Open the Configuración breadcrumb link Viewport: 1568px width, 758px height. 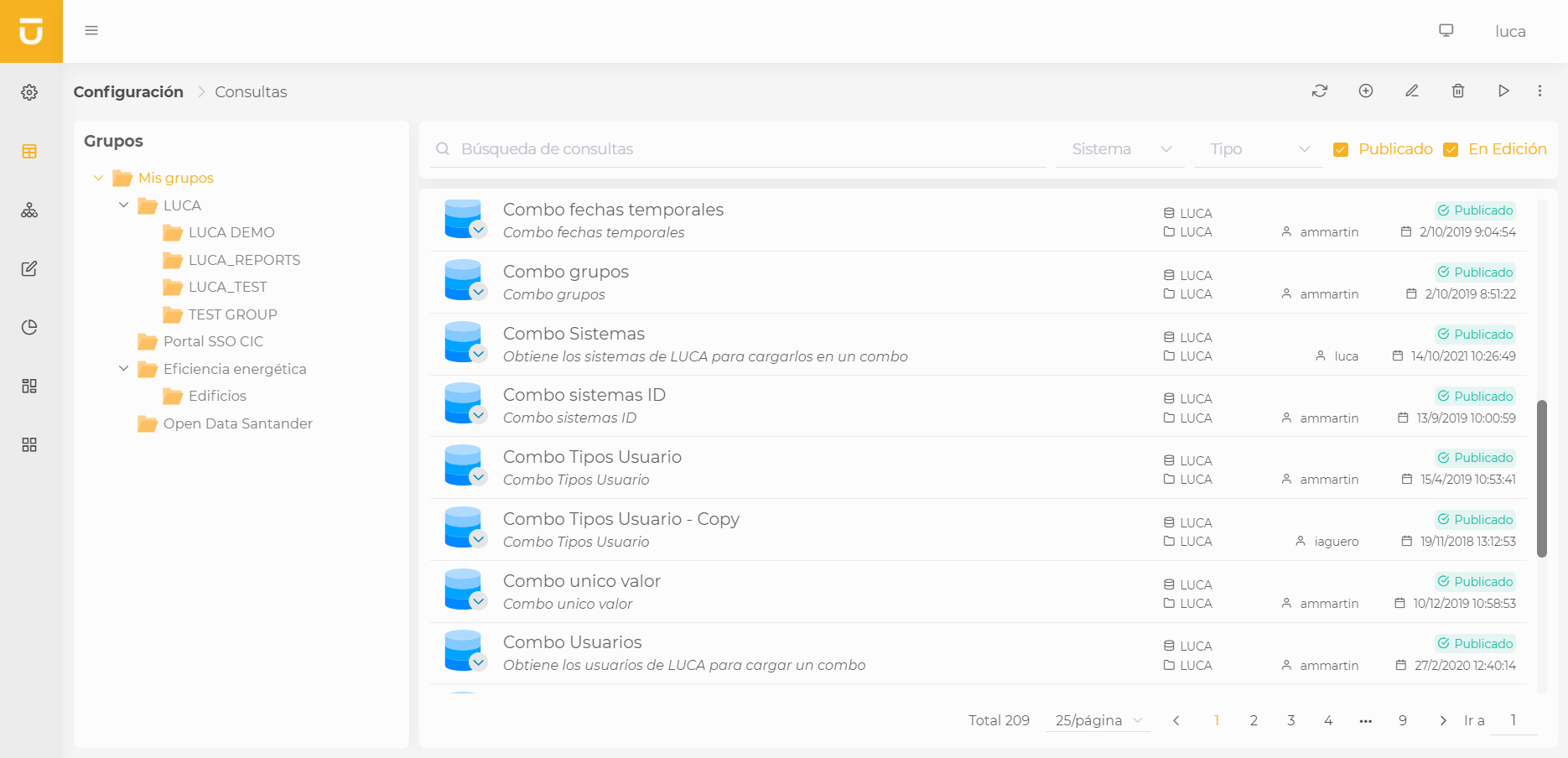click(x=128, y=91)
